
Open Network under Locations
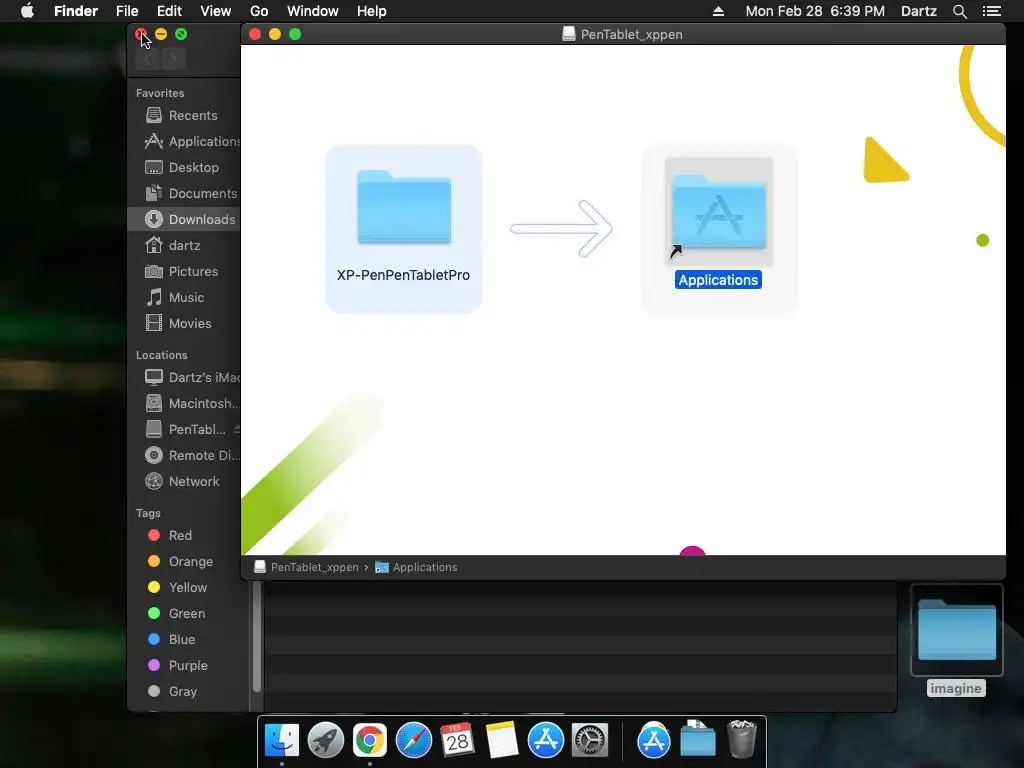pyautogui.click(x=184, y=482)
